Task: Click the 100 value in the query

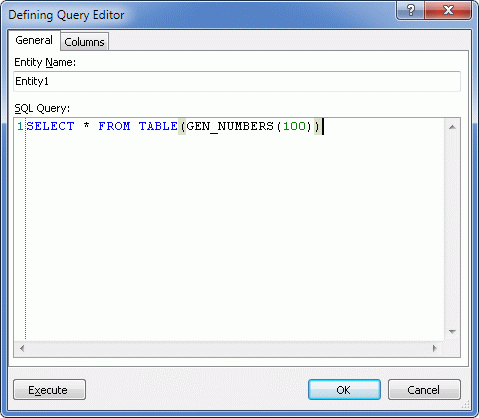Action: [x=295, y=126]
